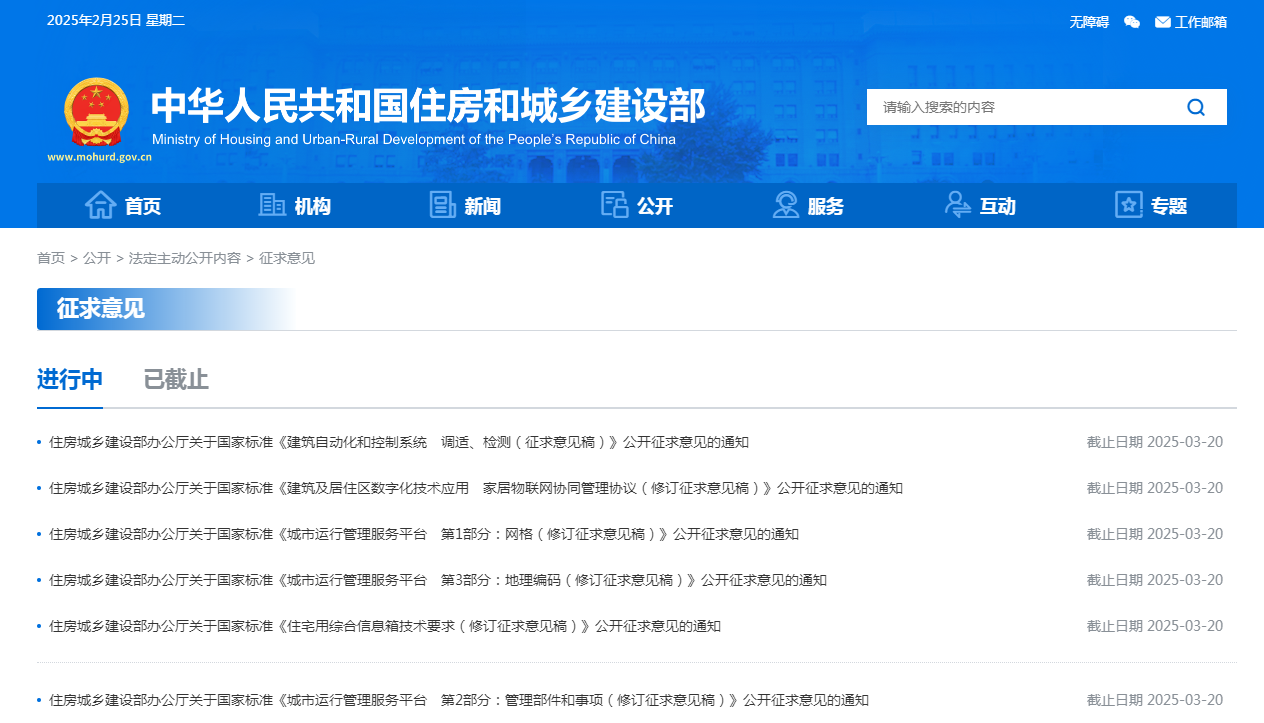
Task: Open 城市运行管理服务平台 第3部分 地理编码 notice
Action: click(438, 580)
